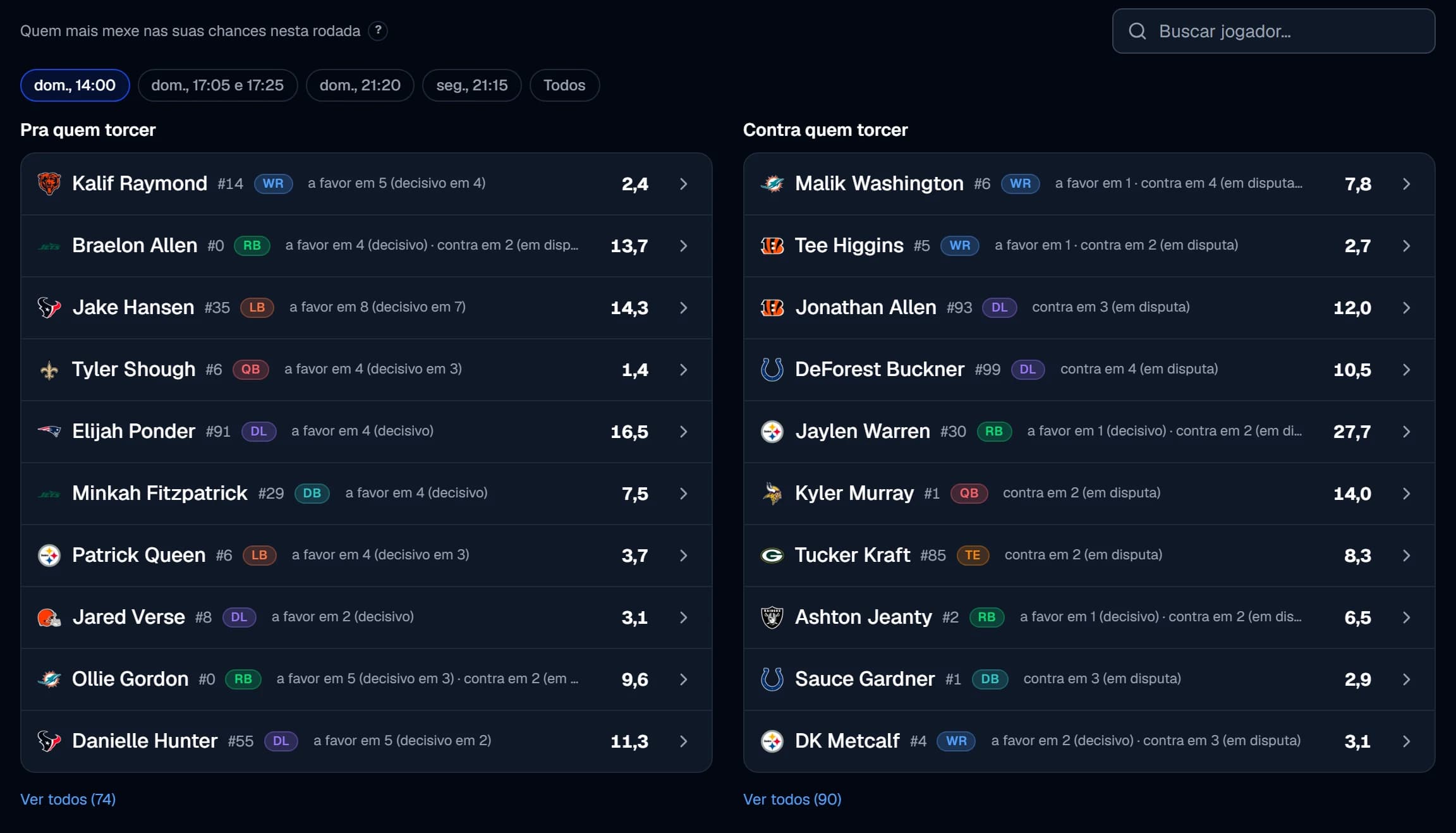The width and height of the screenshot is (1456, 833).
Task: Click the DL badge on Jared Verse
Action: click(x=239, y=617)
